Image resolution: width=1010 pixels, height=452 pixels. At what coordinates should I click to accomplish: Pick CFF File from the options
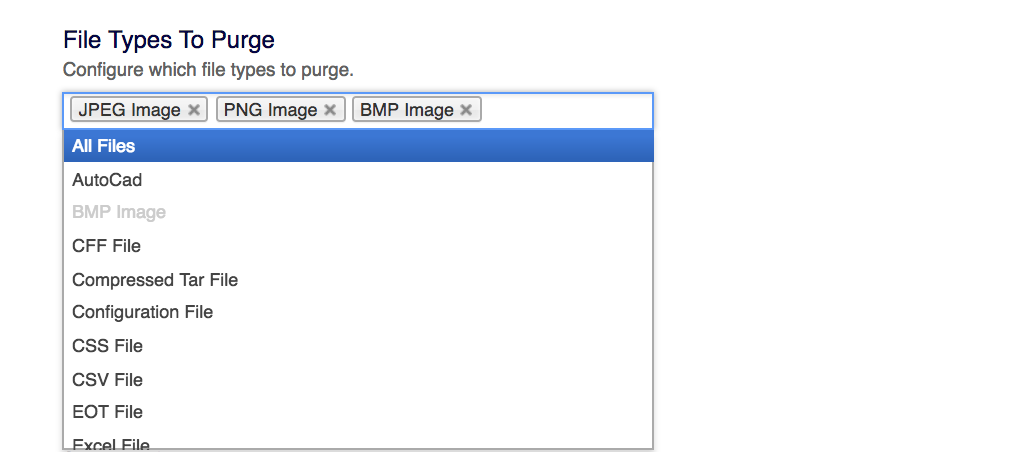[106, 246]
